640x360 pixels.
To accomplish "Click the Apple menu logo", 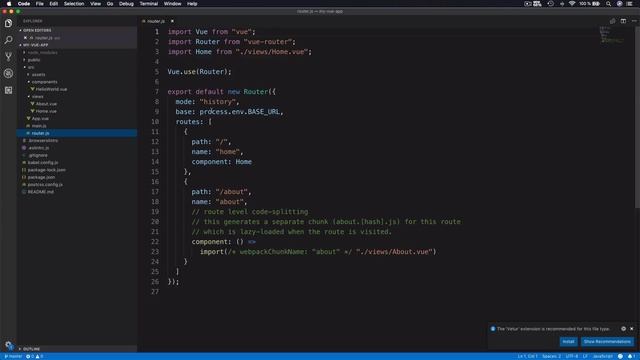I will (9, 4).
